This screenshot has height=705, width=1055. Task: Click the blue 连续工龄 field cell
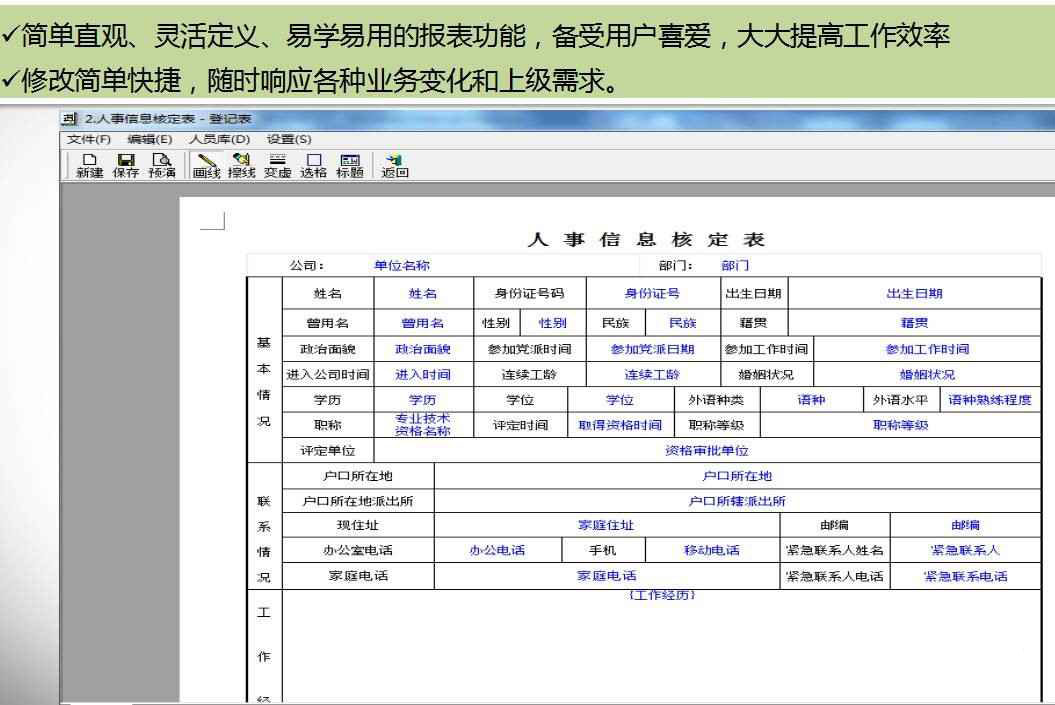point(653,375)
